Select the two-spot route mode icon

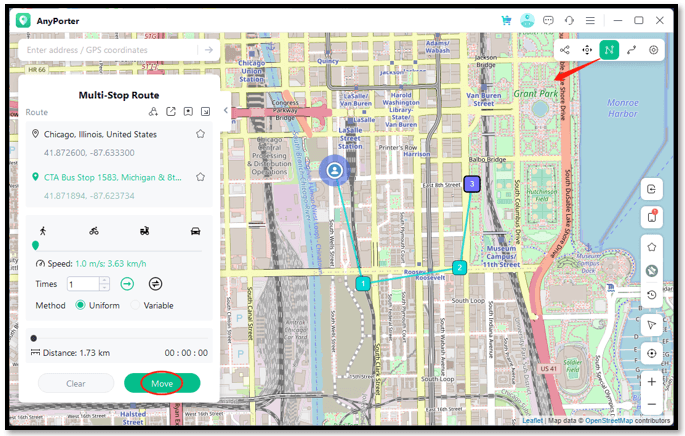click(x=631, y=50)
